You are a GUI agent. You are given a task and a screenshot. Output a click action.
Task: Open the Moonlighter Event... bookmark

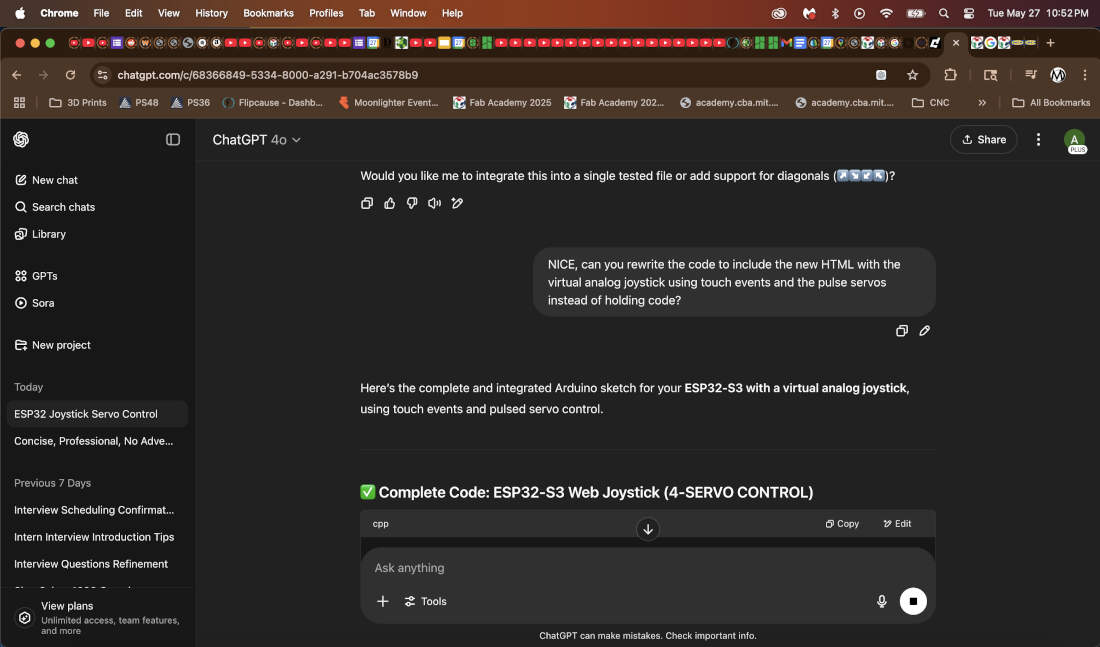pyautogui.click(x=388, y=102)
